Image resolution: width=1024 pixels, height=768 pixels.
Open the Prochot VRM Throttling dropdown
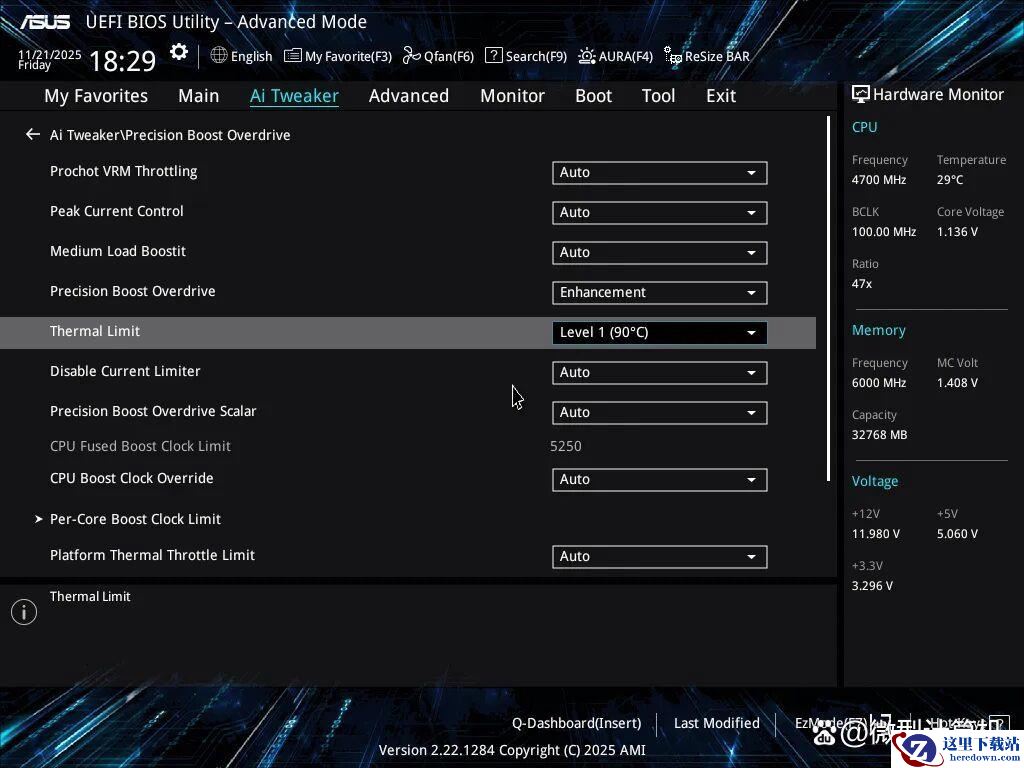click(659, 173)
